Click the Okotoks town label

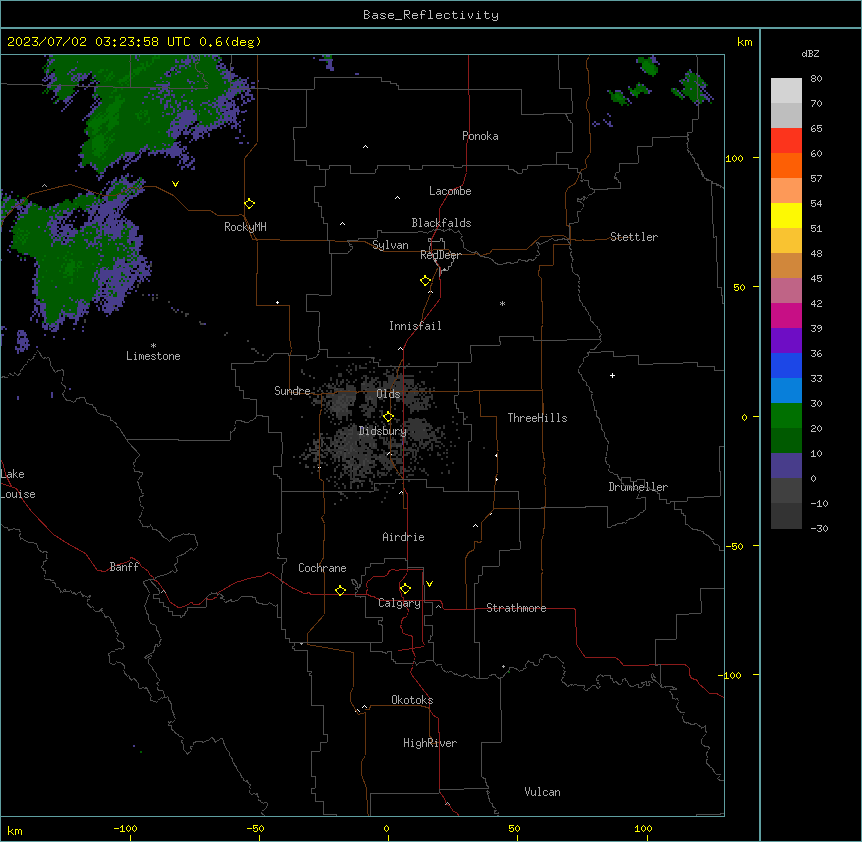point(412,700)
